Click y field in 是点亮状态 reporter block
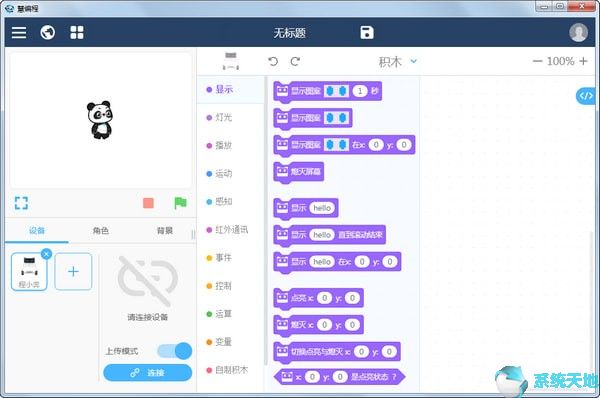600x398 pixels. pyautogui.click(x=340, y=377)
